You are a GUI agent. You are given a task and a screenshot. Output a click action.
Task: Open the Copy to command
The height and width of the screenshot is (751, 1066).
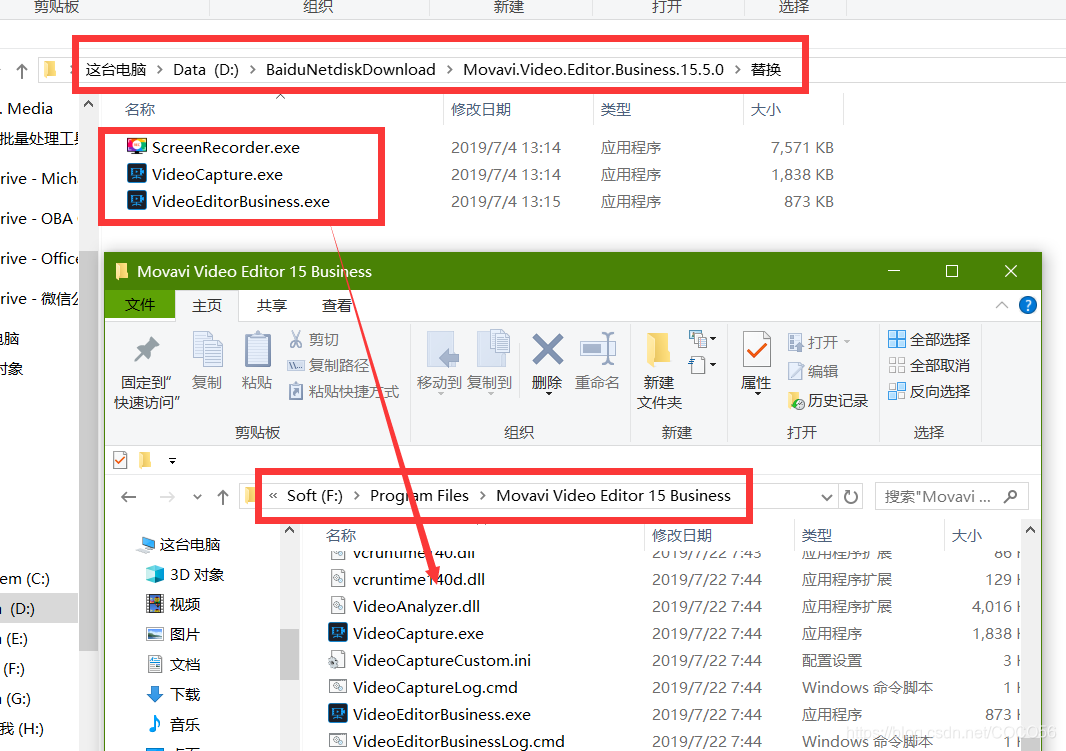pos(489,361)
